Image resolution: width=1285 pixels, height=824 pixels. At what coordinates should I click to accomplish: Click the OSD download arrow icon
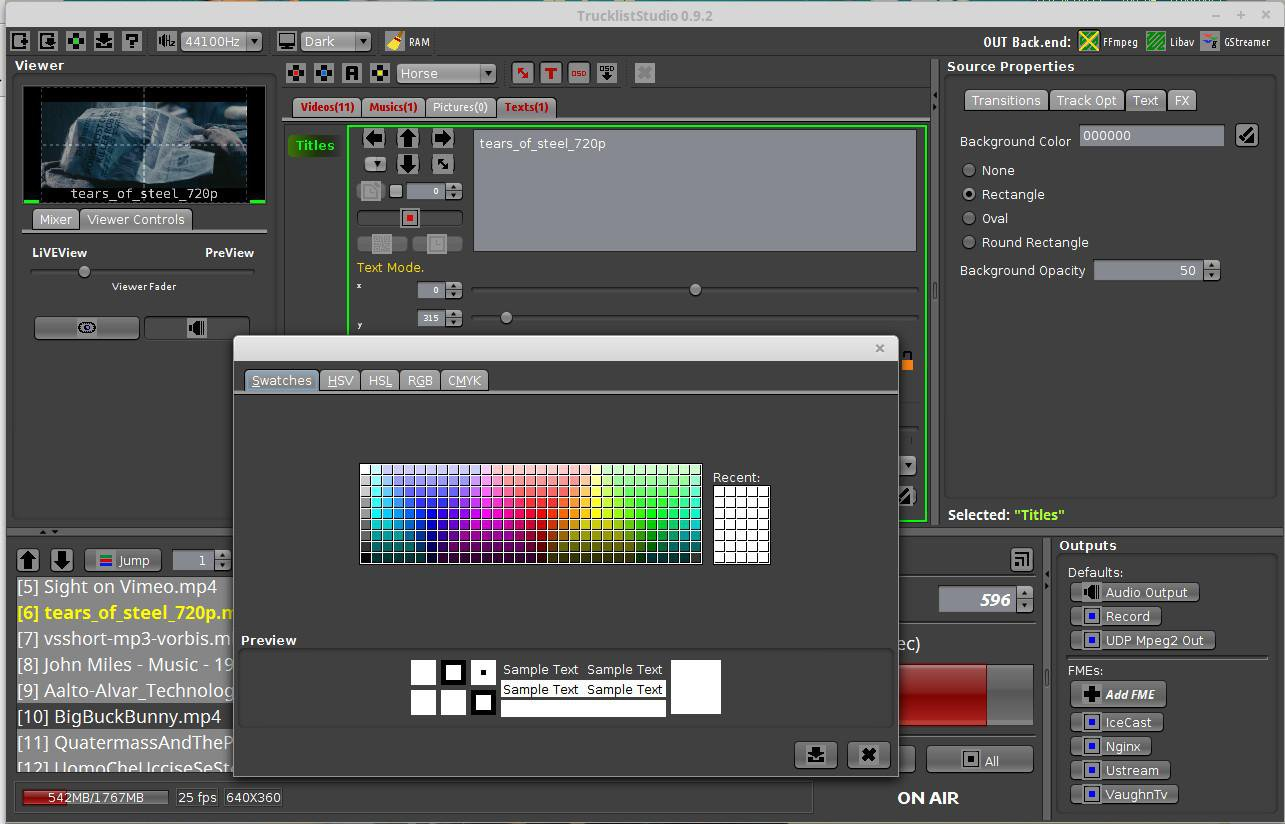coord(607,73)
